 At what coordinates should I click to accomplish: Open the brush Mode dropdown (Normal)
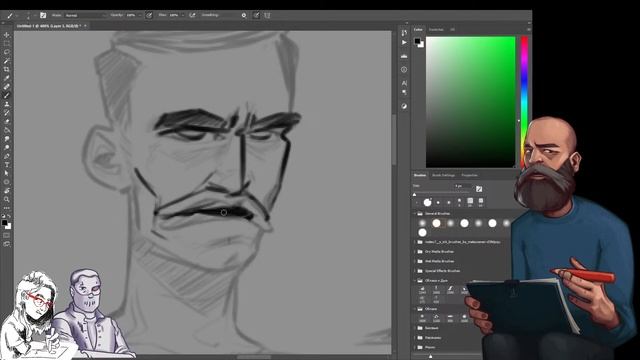tap(86, 15)
